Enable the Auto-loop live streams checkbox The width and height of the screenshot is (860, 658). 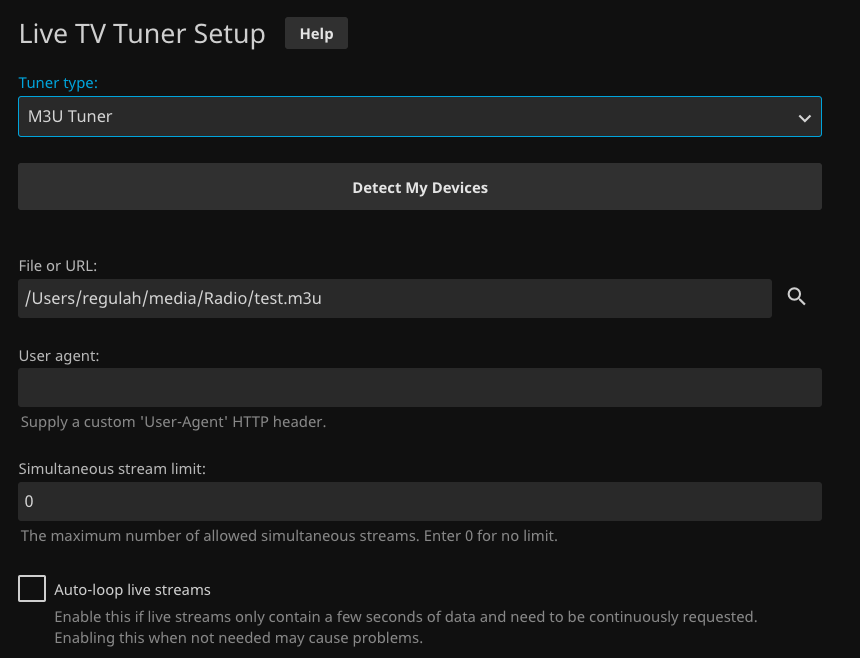pyautogui.click(x=32, y=589)
